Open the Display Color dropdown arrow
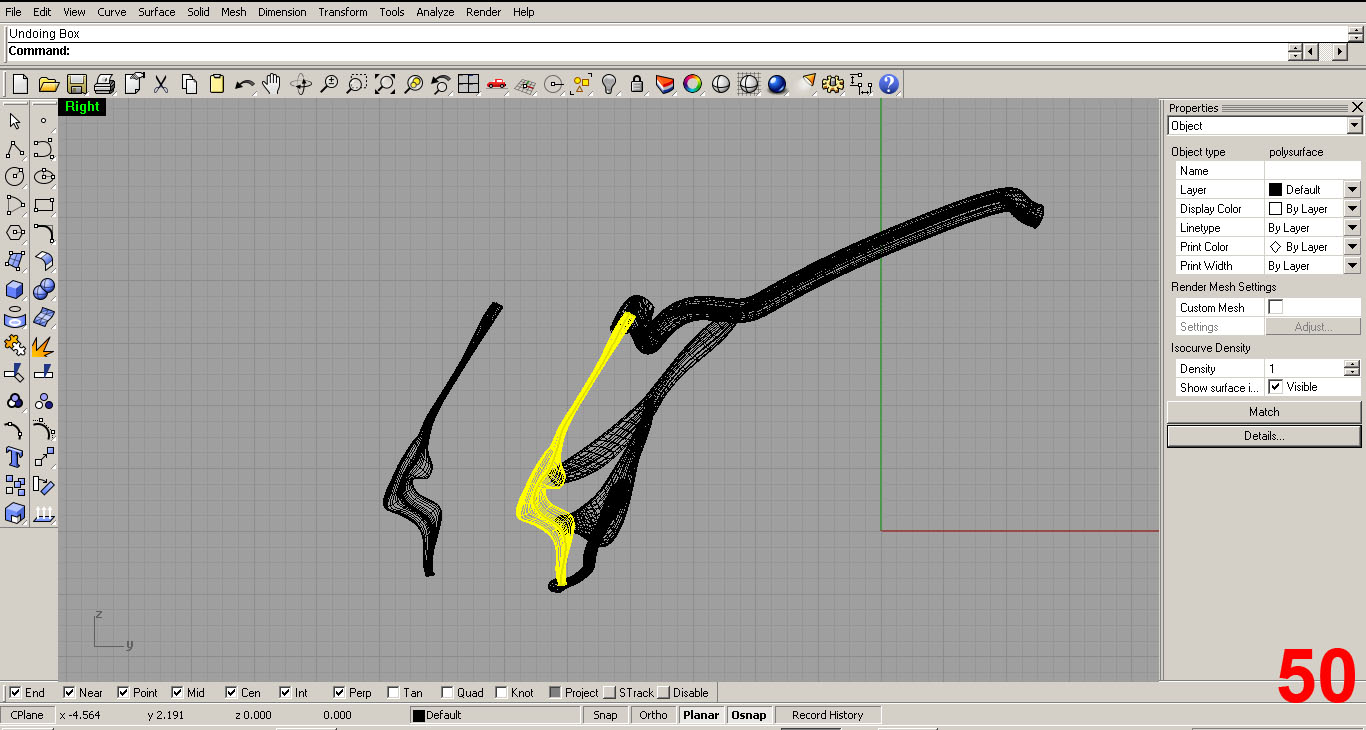 click(1352, 208)
